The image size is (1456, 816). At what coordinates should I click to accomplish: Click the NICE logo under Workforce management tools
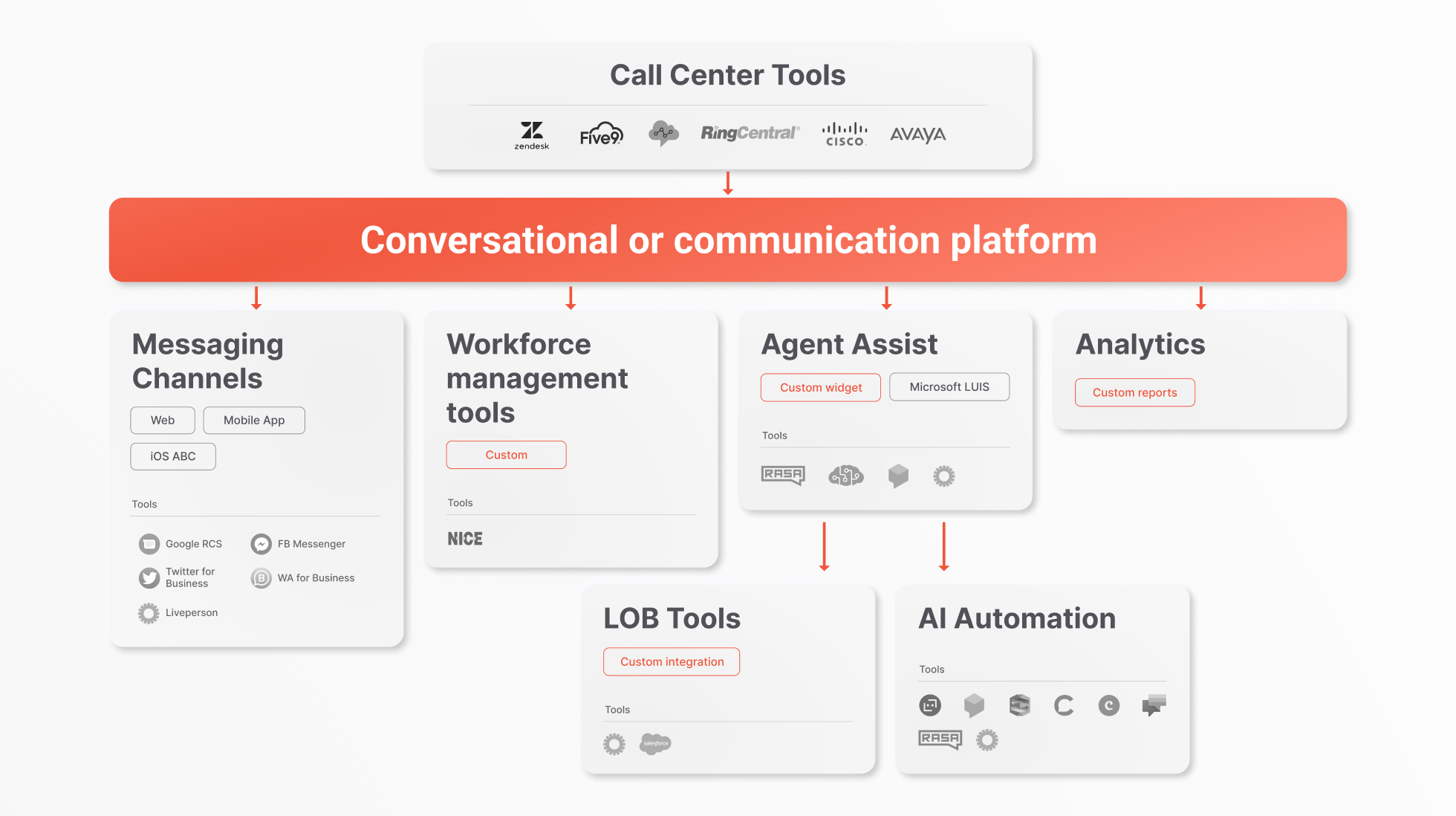466,537
